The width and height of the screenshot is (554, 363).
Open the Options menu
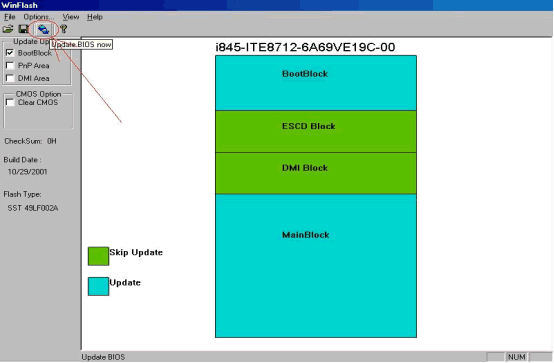pos(39,17)
